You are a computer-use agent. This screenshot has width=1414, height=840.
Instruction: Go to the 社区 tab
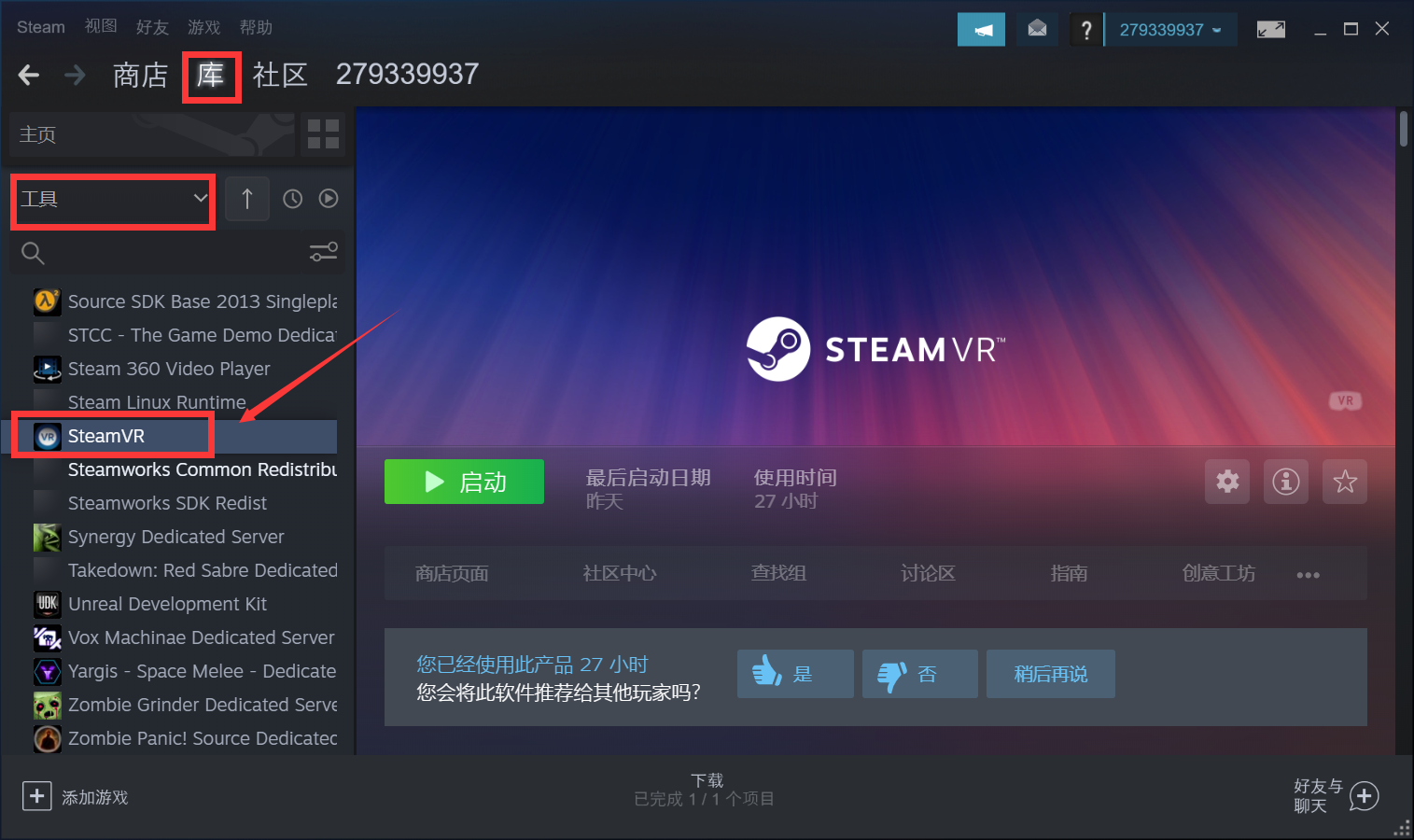tap(280, 75)
